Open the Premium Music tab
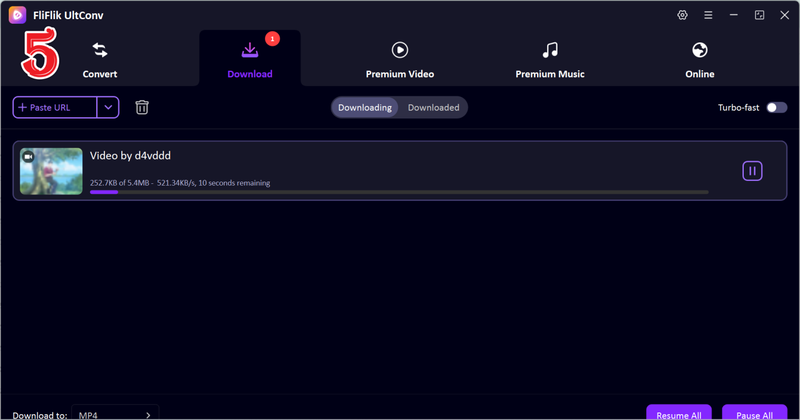The image size is (800, 420). 549,60
